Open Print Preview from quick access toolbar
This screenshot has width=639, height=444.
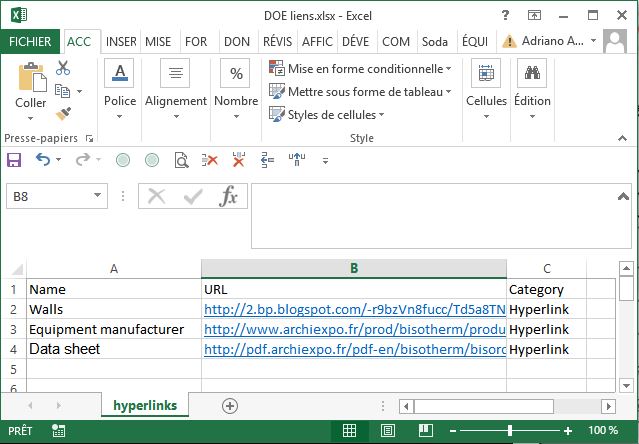[181, 160]
